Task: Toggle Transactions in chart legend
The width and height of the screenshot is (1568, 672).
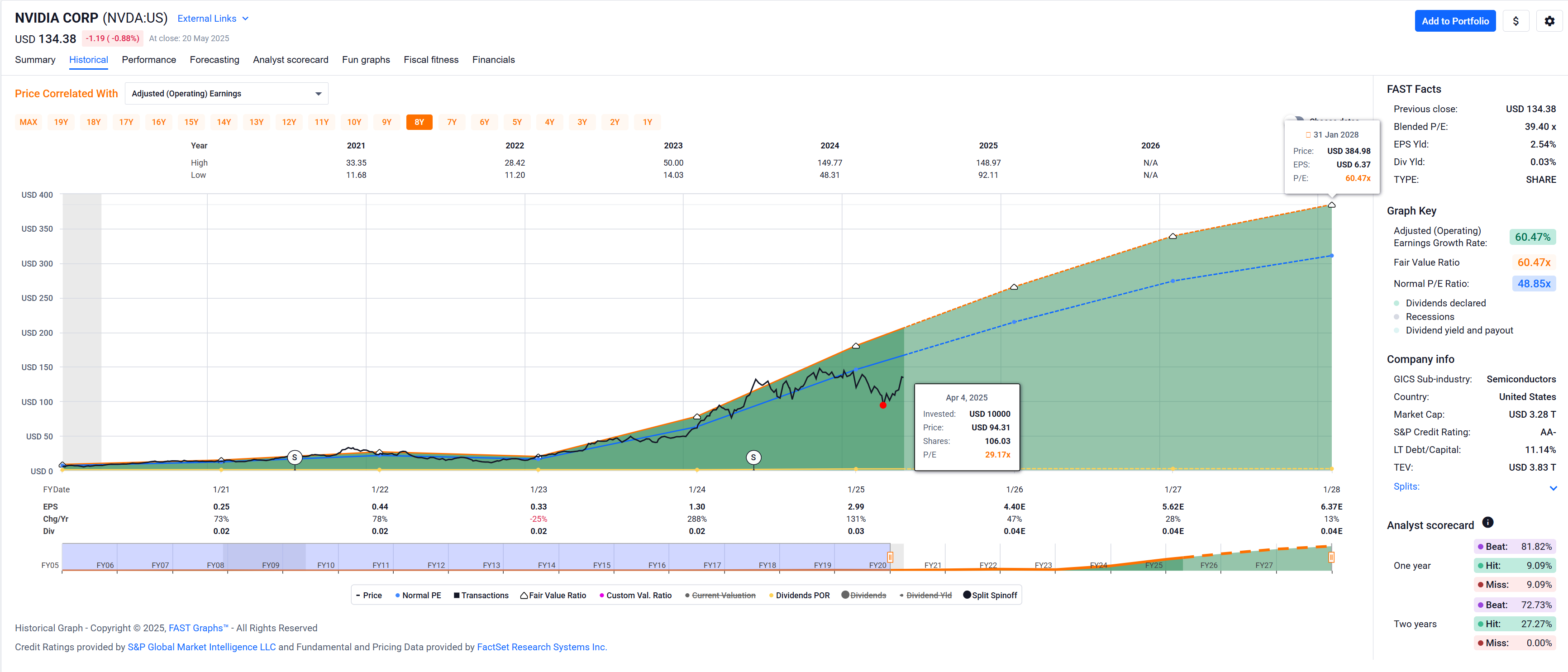Action: (481, 596)
